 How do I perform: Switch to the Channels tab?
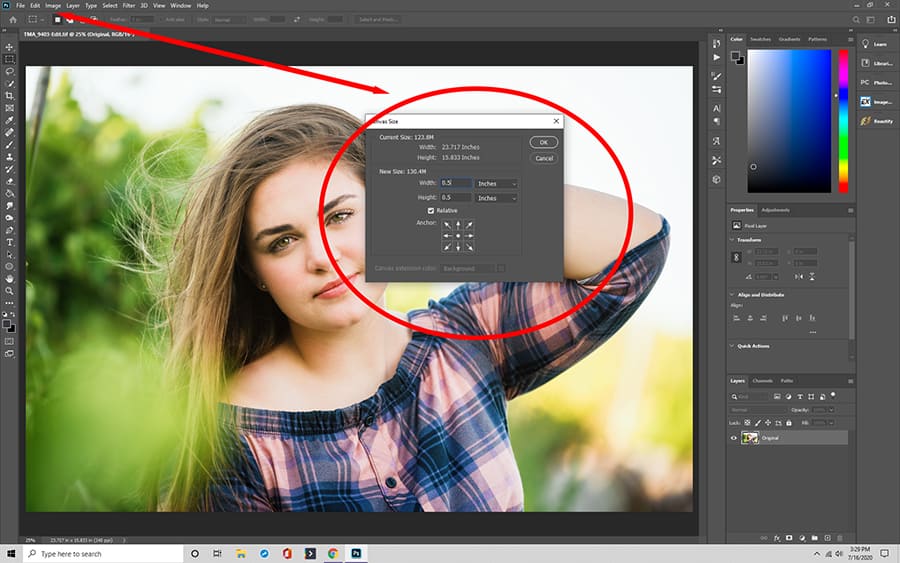pos(762,380)
